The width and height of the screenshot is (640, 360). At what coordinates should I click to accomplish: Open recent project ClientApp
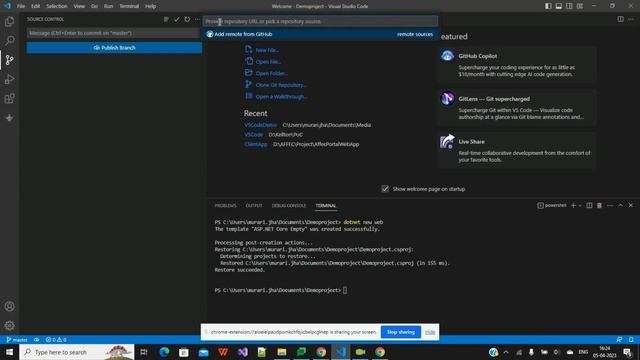click(x=256, y=144)
